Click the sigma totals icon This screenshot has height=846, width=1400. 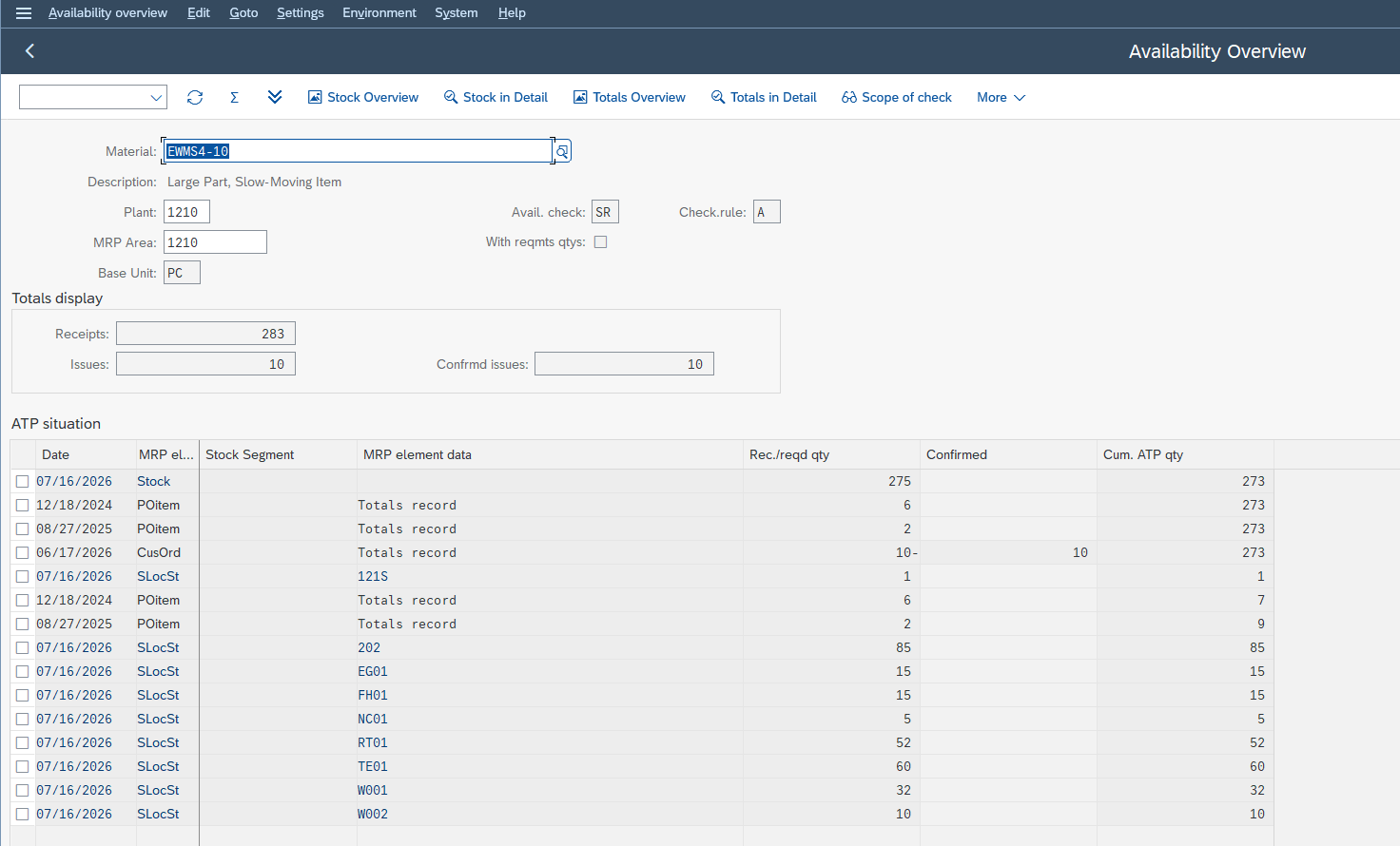point(234,97)
